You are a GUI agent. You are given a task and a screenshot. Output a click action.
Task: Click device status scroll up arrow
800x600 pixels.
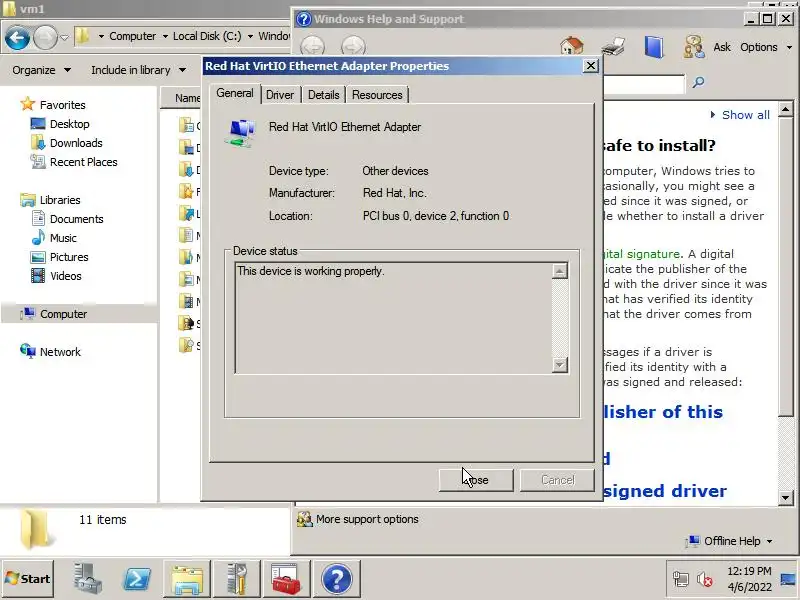click(x=560, y=271)
